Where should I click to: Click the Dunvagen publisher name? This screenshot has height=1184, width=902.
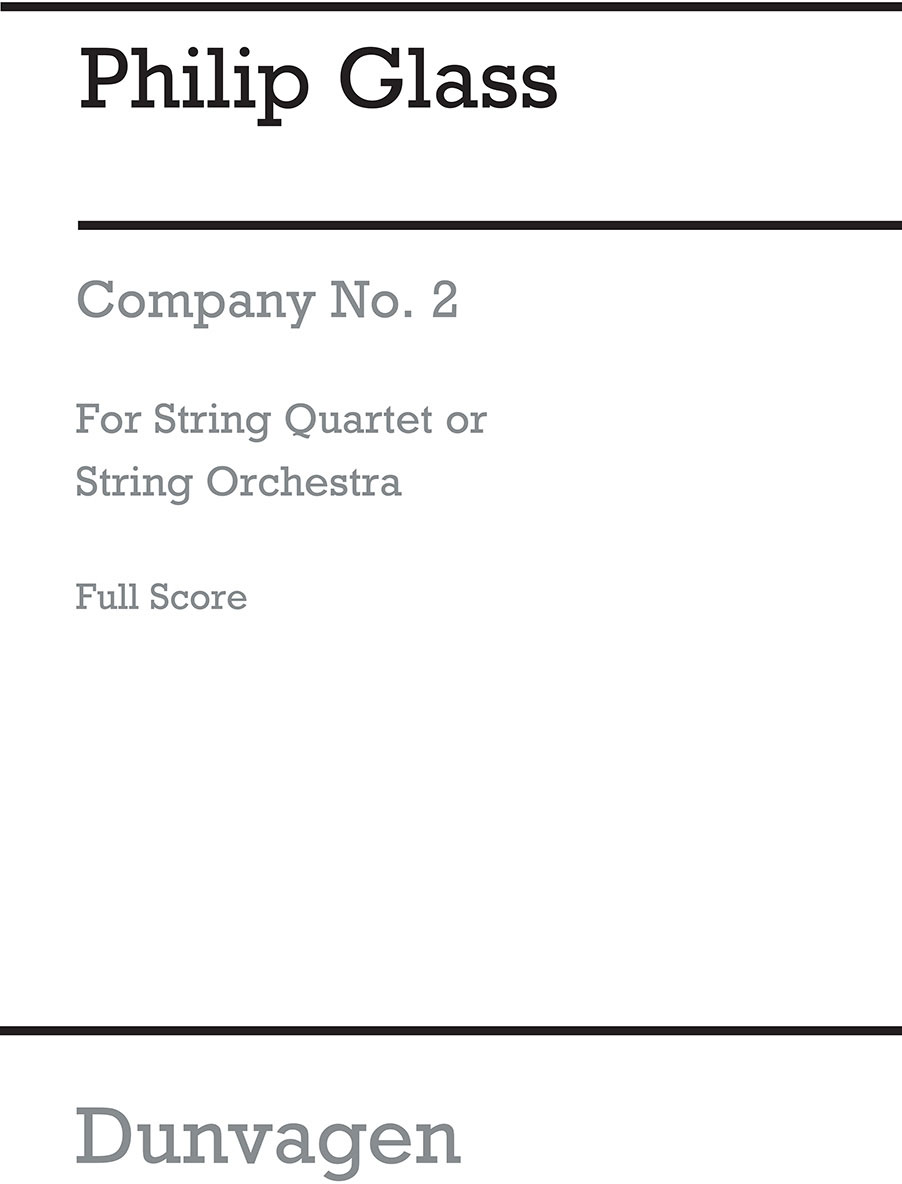(x=267, y=1136)
